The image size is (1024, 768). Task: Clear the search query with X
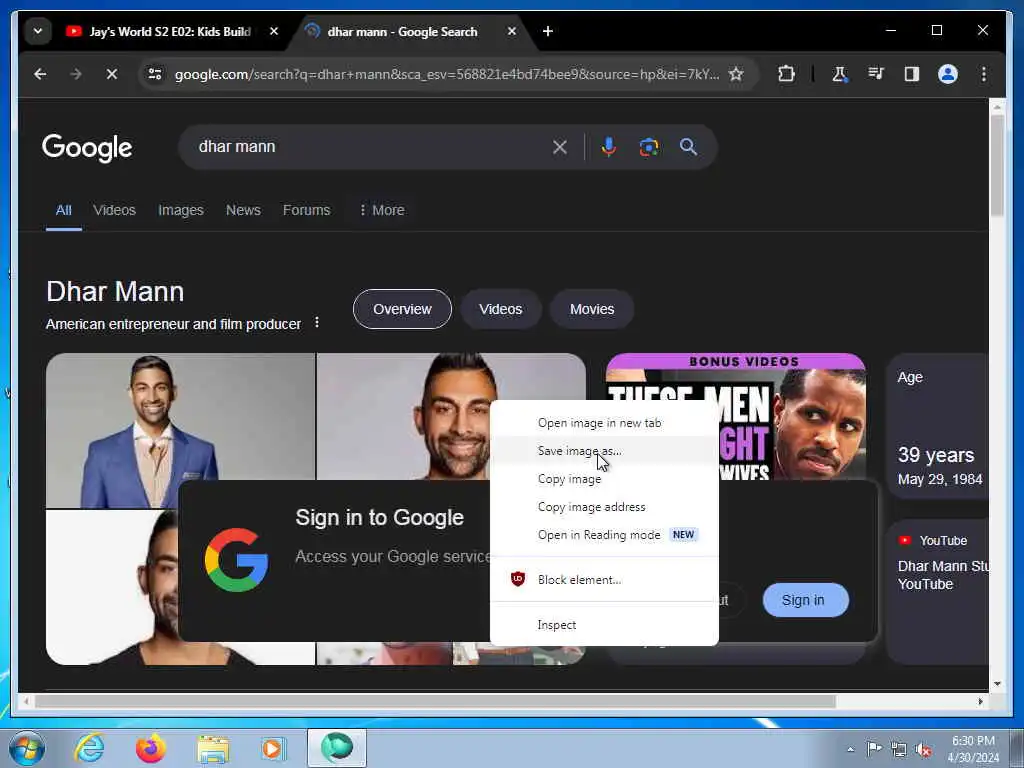(560, 148)
